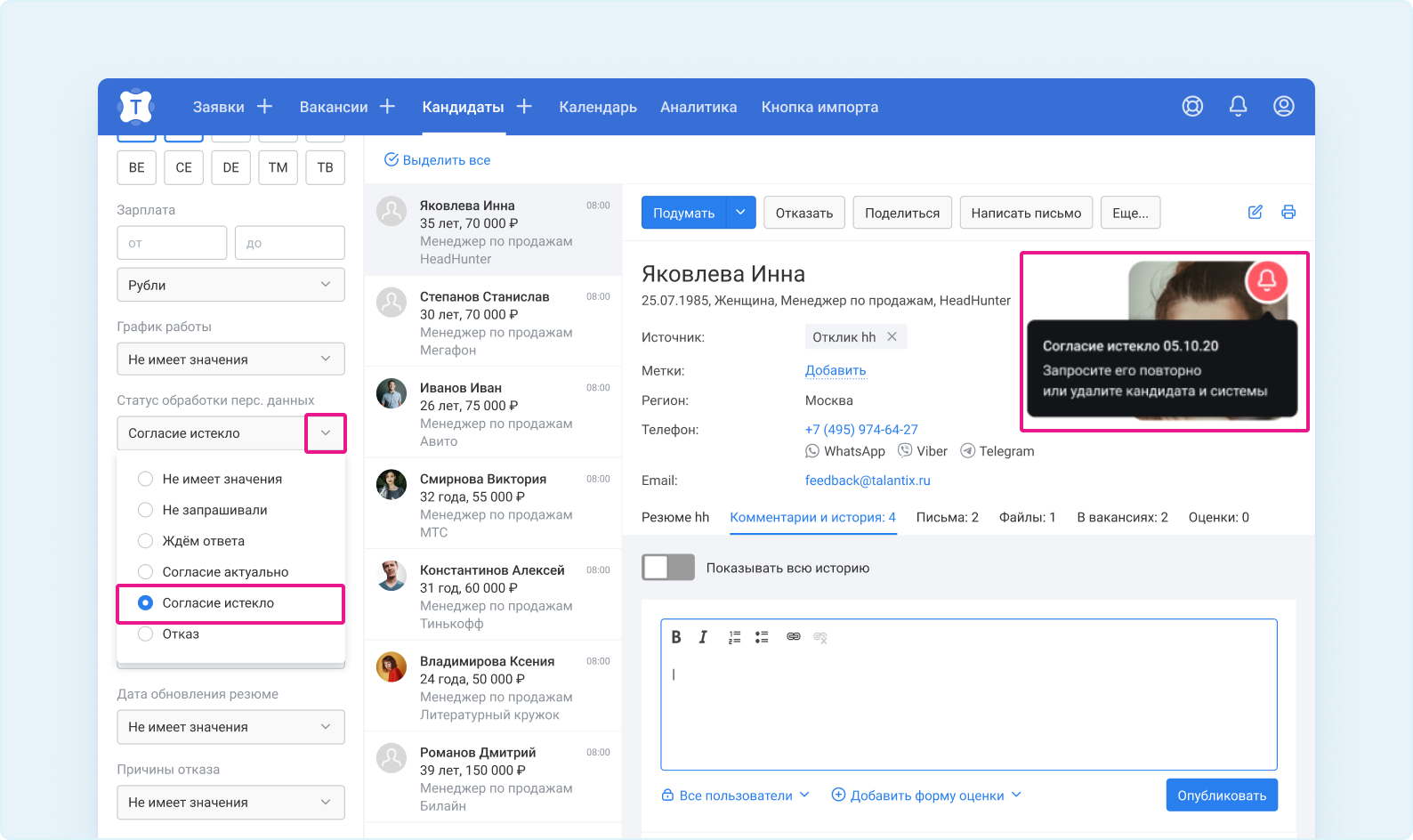Image resolution: width=1413 pixels, height=840 pixels.
Task: Select the Отказ radio option
Action: click(x=146, y=634)
